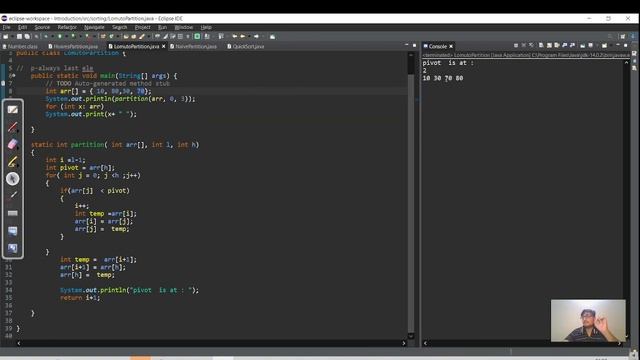Click the Console vertical scrollbar up arrow
This screenshot has height=360, width=640.
(627, 62)
